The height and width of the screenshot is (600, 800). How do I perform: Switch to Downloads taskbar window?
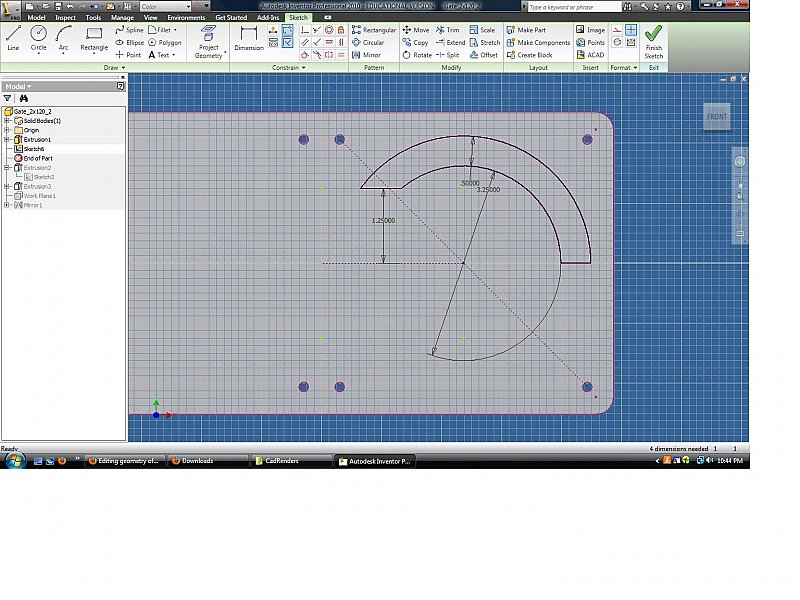point(208,461)
